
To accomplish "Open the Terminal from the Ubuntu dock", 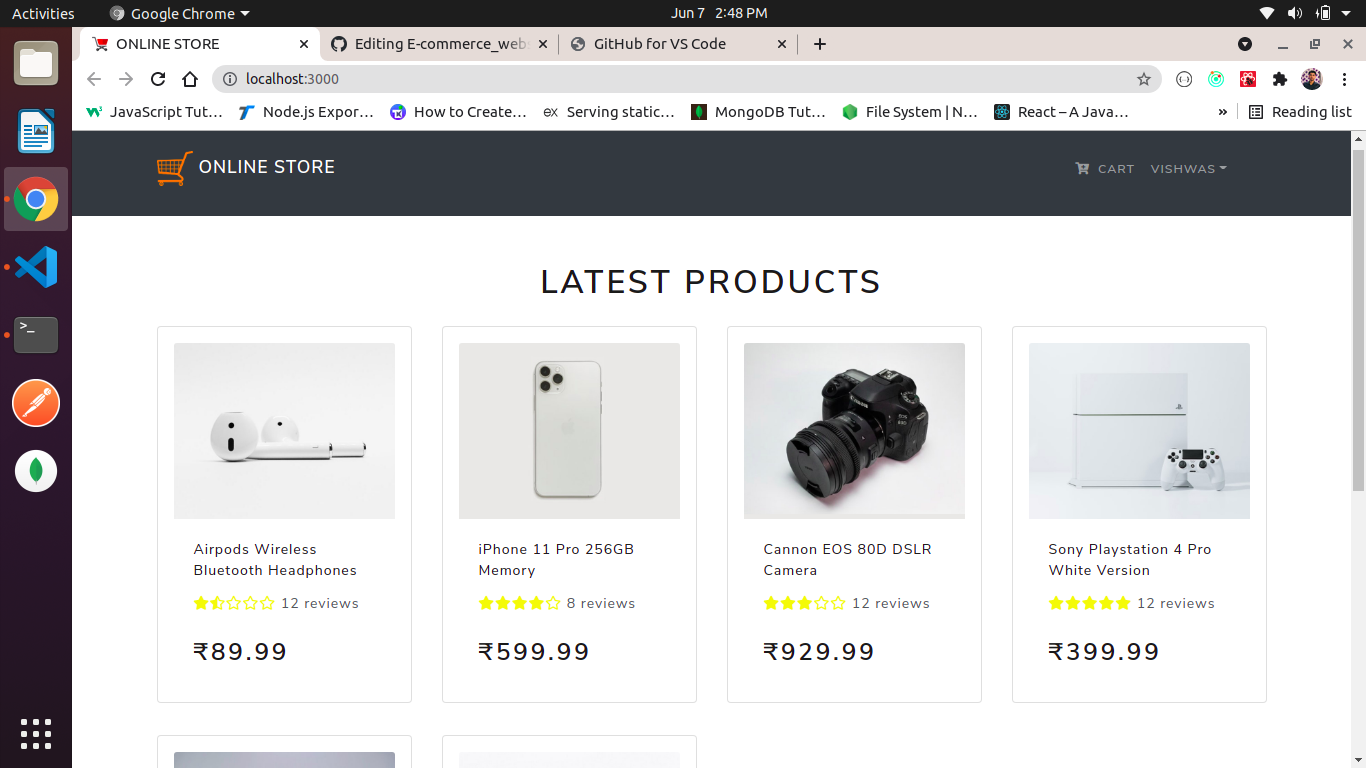I will [36, 335].
